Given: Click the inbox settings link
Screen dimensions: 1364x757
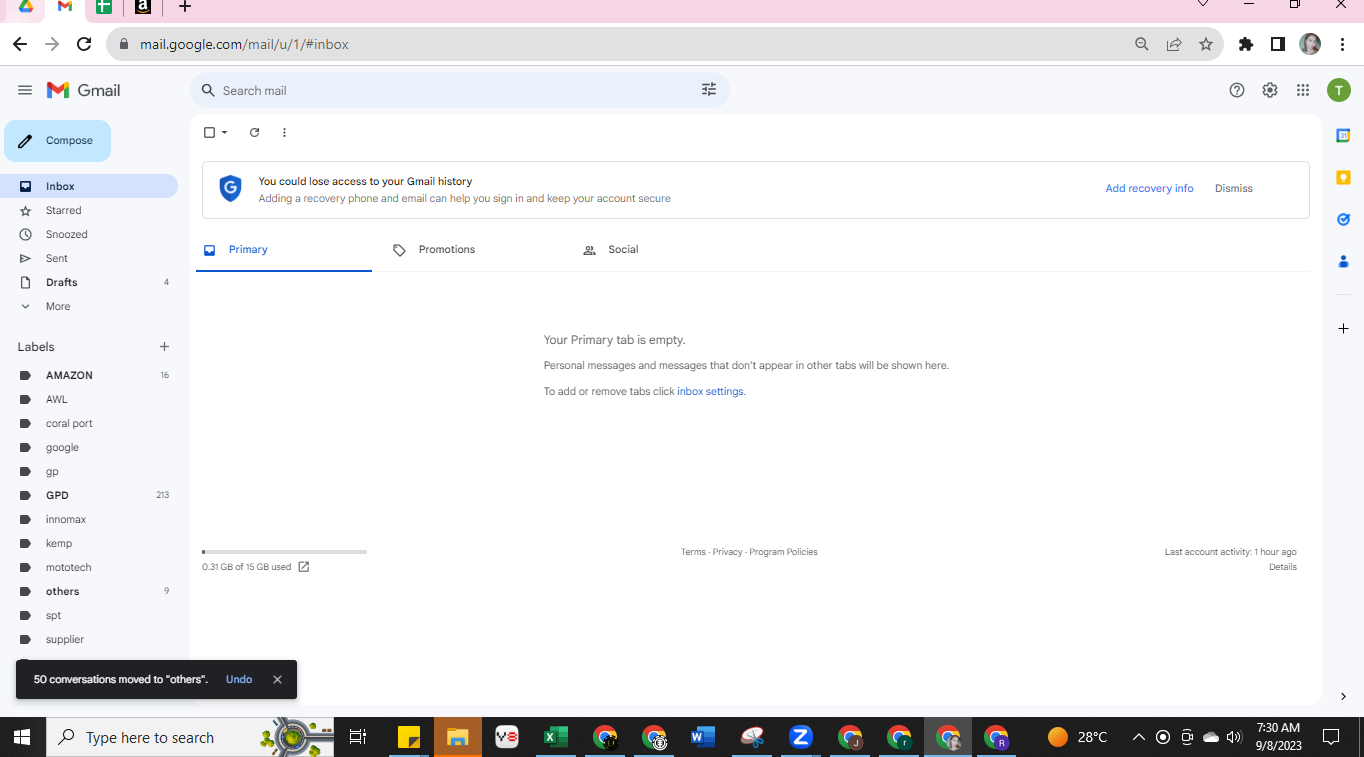Looking at the screenshot, I should (710, 391).
